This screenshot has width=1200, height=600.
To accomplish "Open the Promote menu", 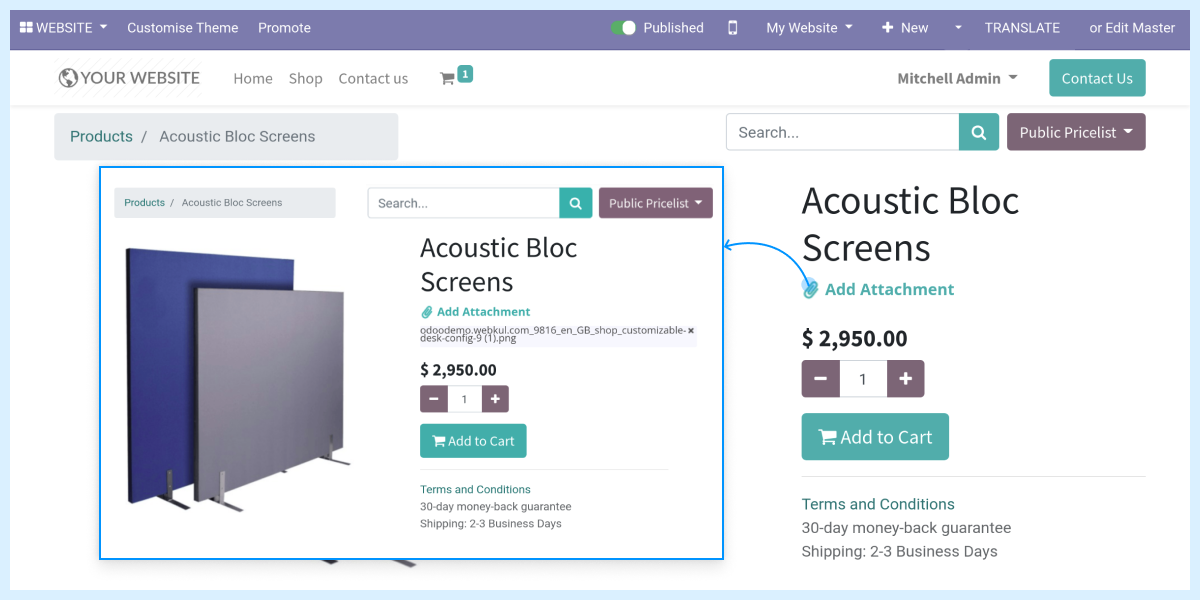I will point(284,27).
